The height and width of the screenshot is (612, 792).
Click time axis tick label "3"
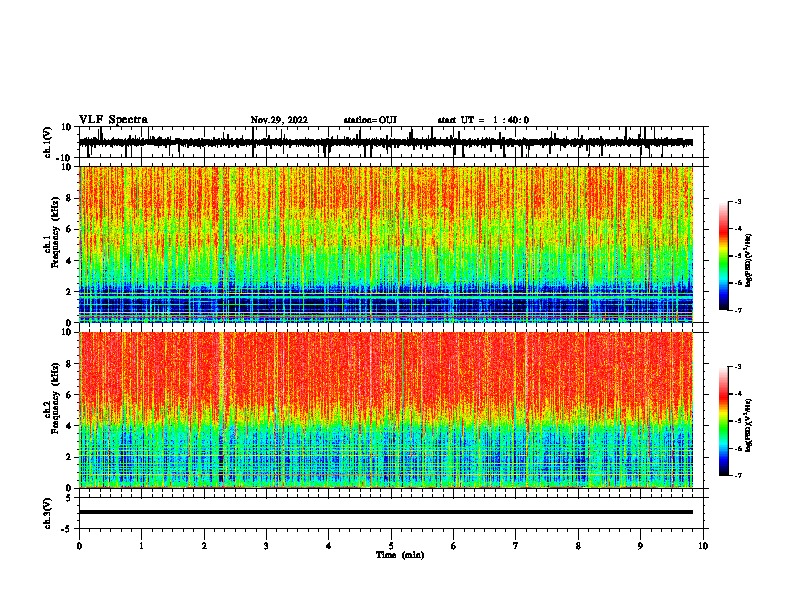point(266,546)
